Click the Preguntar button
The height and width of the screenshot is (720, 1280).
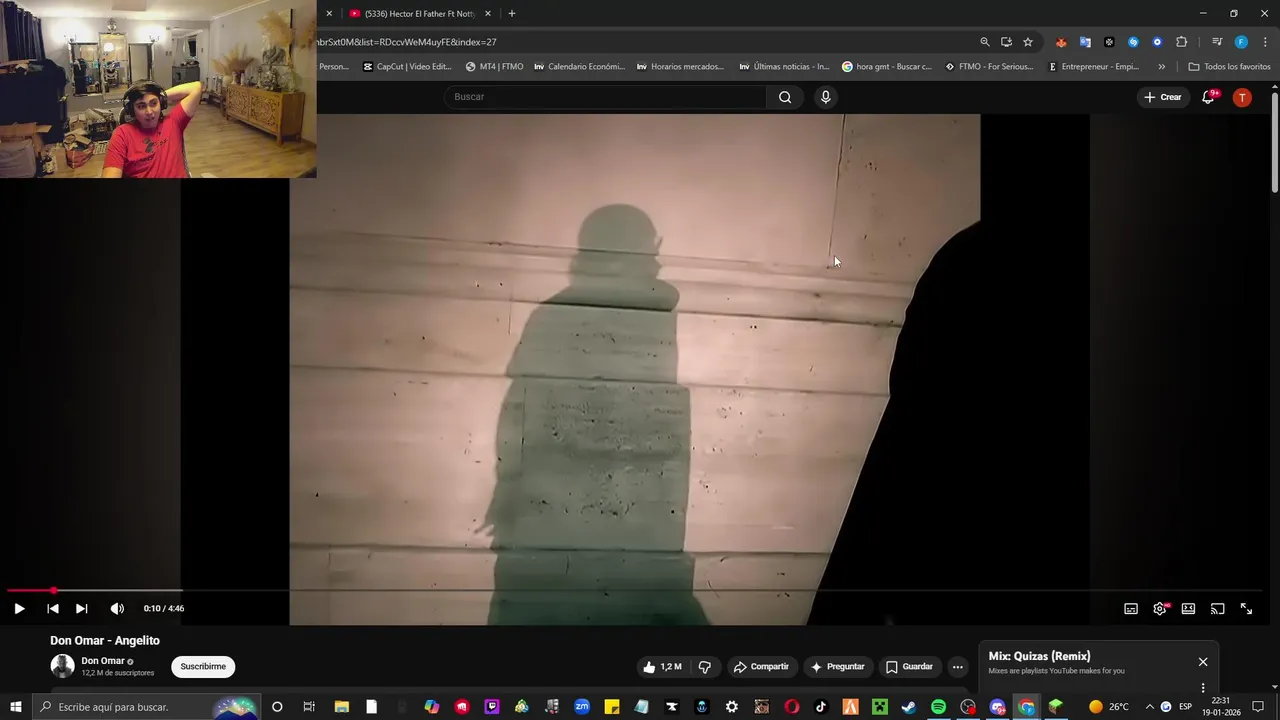tap(837, 667)
